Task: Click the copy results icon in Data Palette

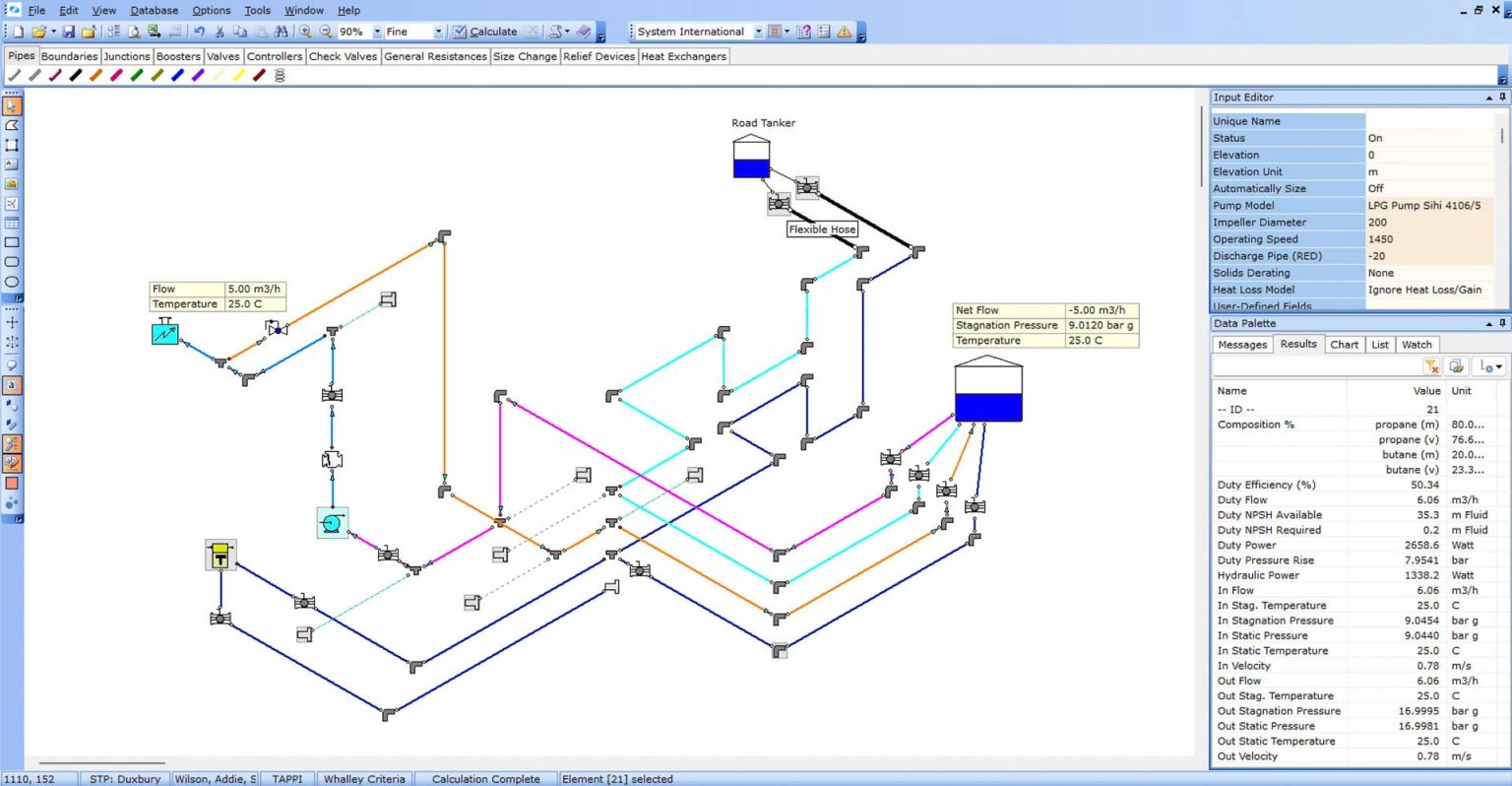Action: (x=1457, y=366)
